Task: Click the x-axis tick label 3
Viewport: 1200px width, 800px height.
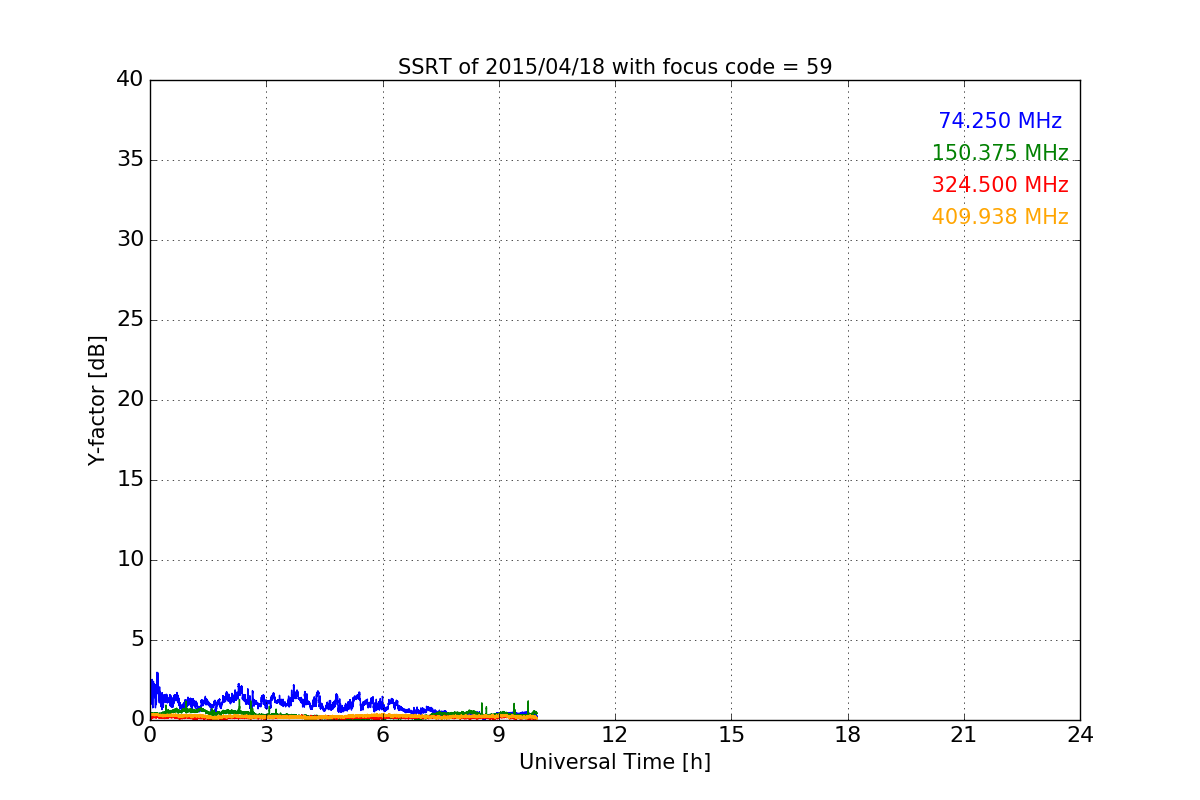Action: pyautogui.click(x=266, y=735)
